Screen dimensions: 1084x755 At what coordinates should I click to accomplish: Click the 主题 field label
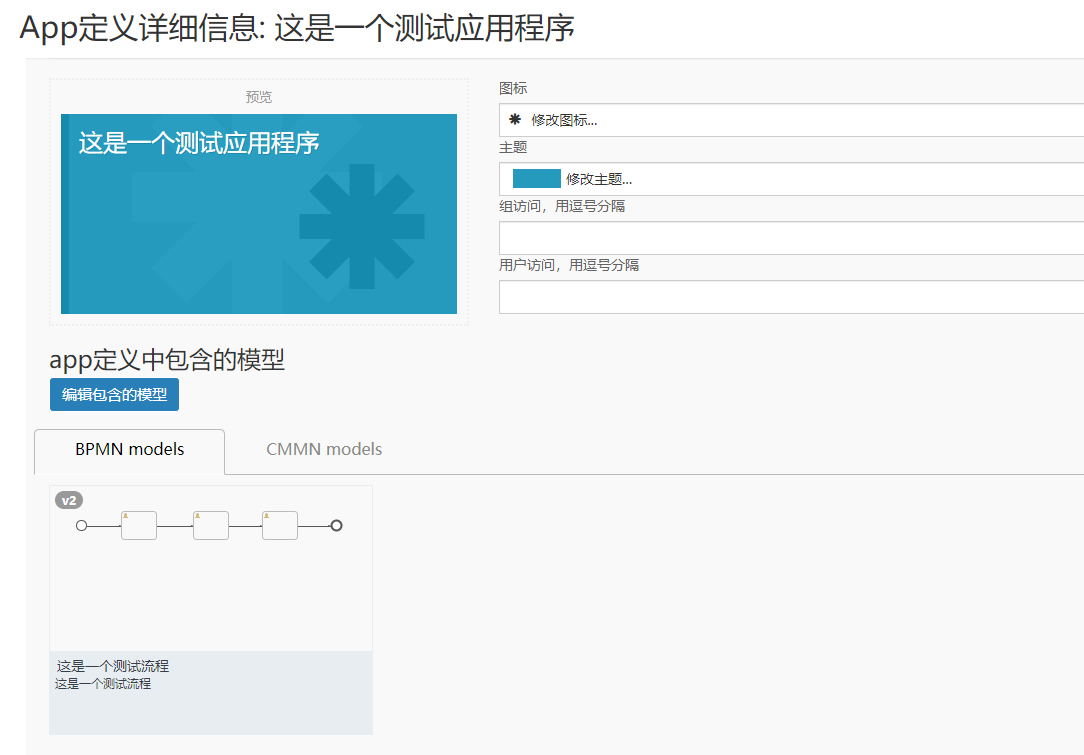513,147
